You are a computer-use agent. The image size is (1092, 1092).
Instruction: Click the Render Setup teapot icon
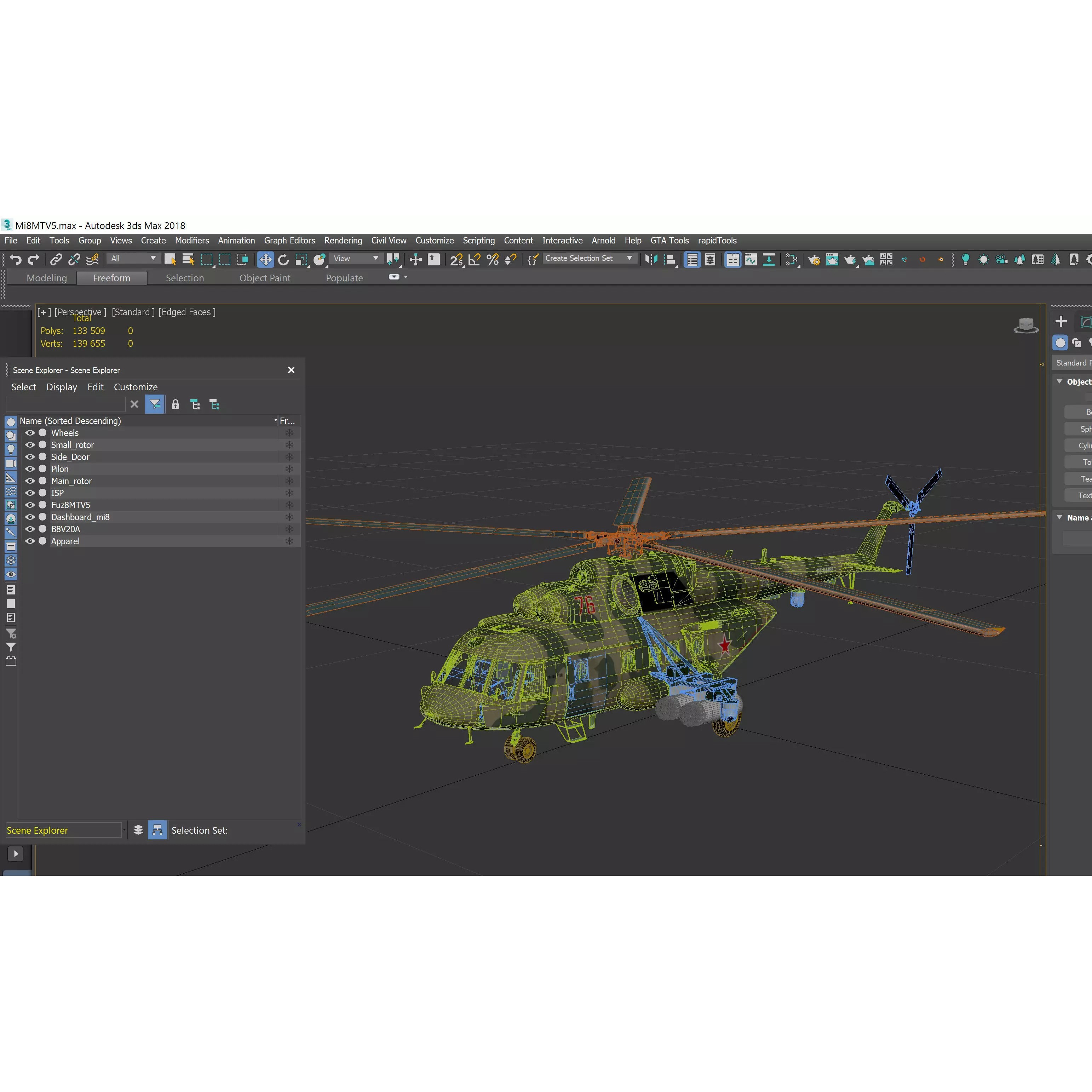815,260
